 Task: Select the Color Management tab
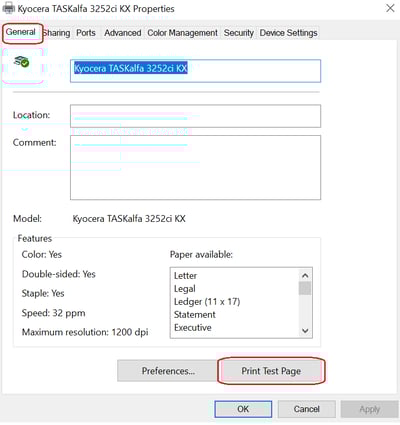(182, 33)
